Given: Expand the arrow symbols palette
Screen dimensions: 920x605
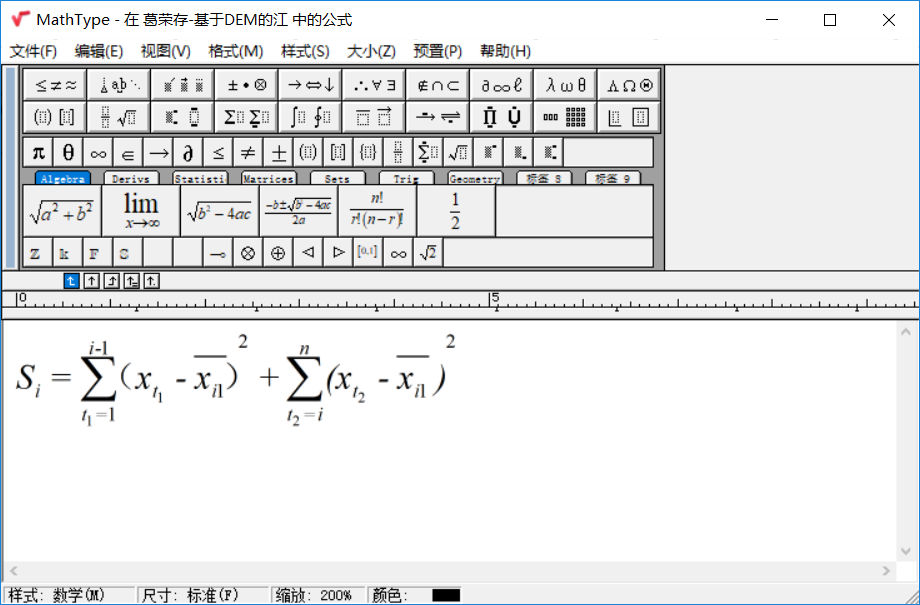Looking at the screenshot, I should click(x=310, y=85).
